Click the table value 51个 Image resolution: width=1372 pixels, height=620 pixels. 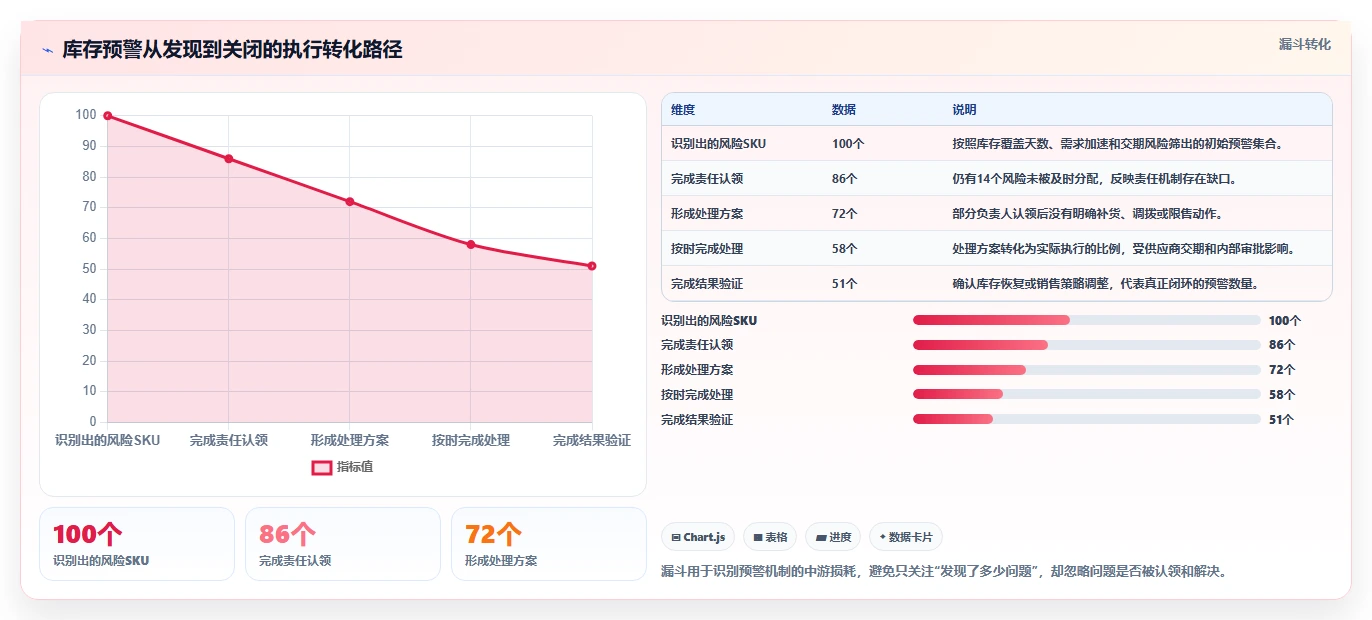(845, 284)
